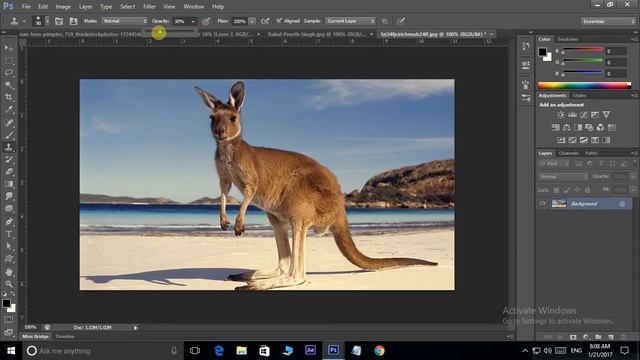Select the Eraser tool

[x=9, y=172]
